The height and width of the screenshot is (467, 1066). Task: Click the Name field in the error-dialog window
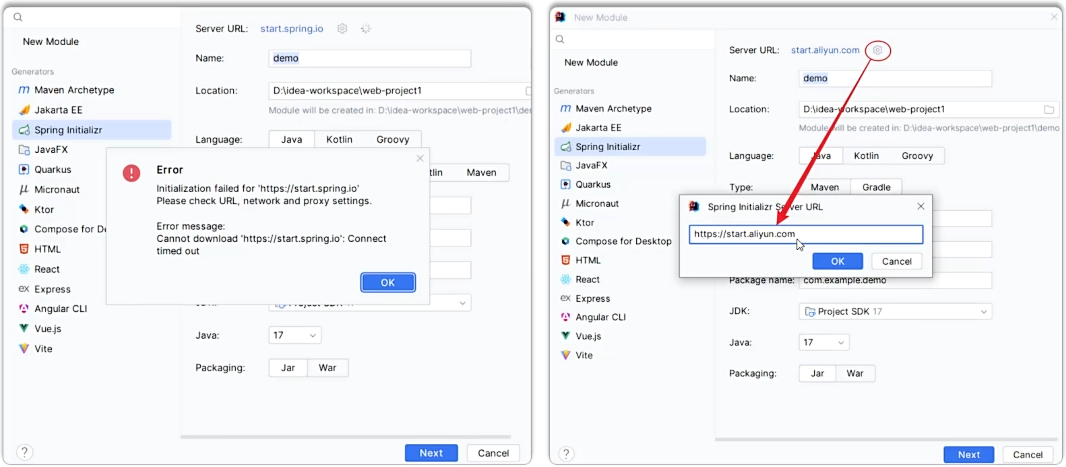(x=370, y=58)
